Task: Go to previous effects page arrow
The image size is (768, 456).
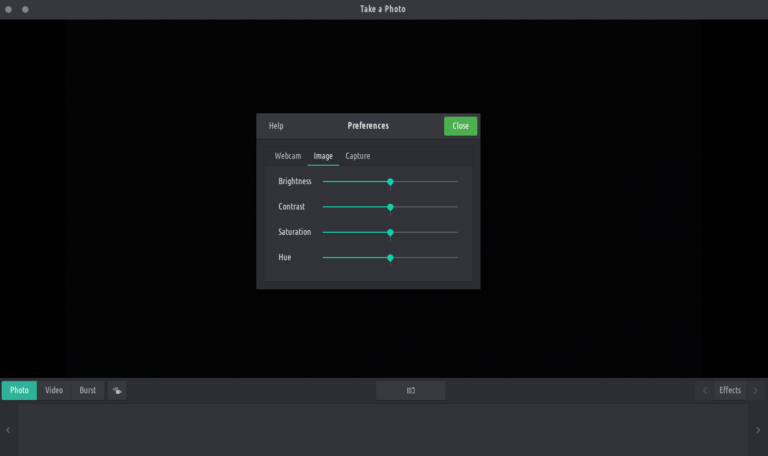Action: pos(705,390)
